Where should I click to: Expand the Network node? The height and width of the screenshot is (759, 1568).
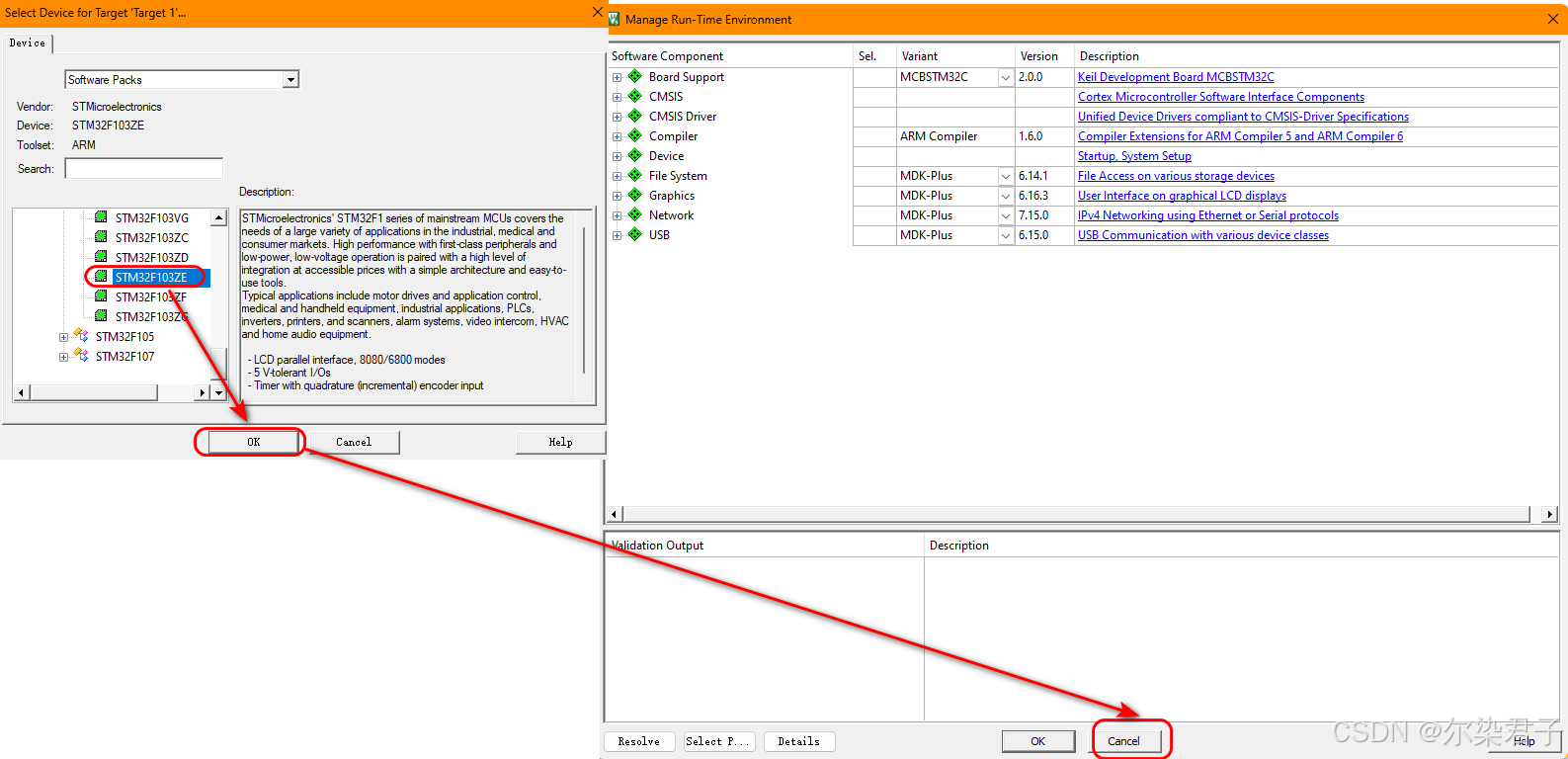617,215
